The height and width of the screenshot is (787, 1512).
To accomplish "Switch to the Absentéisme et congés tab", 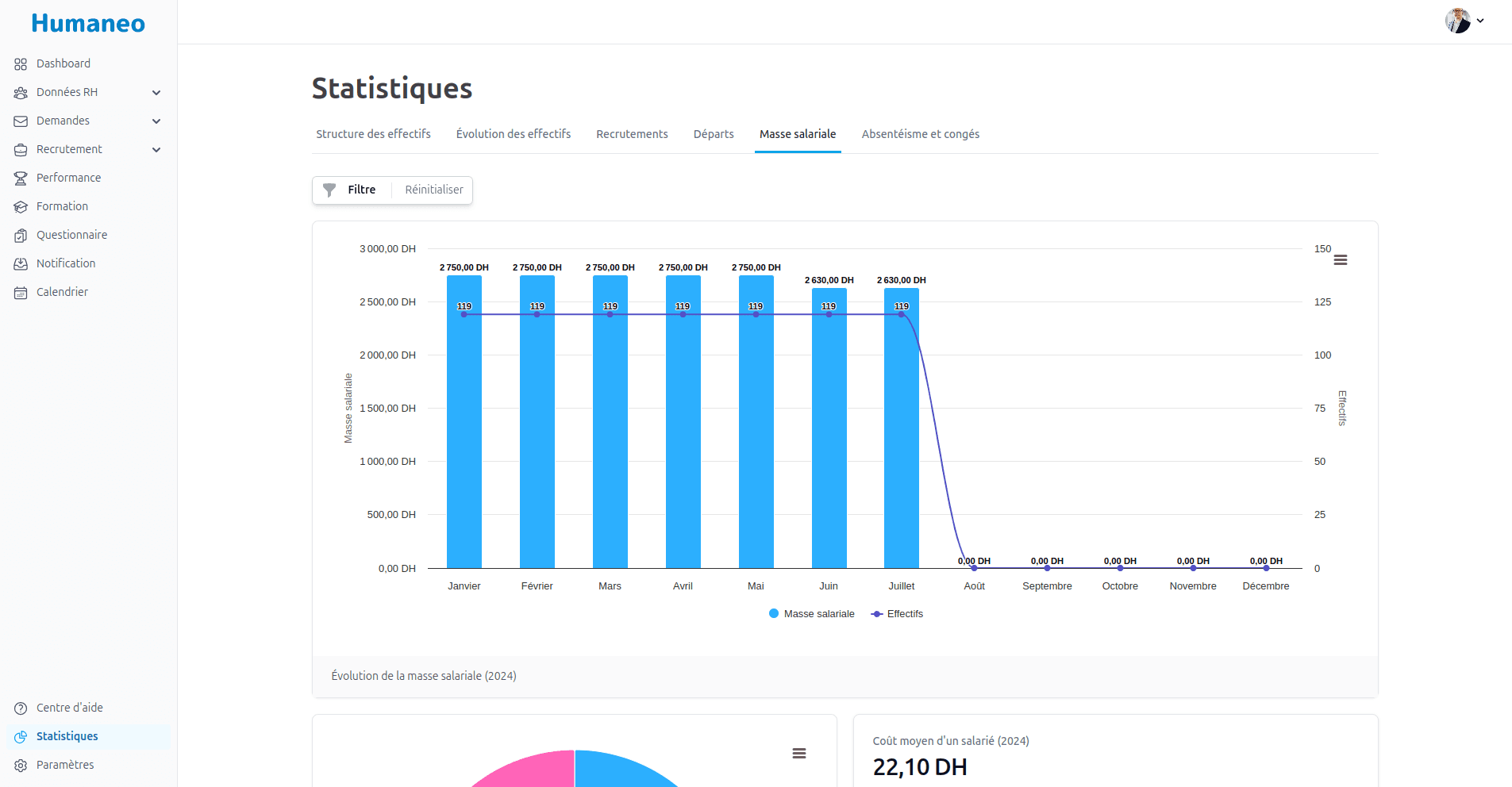I will (x=920, y=134).
